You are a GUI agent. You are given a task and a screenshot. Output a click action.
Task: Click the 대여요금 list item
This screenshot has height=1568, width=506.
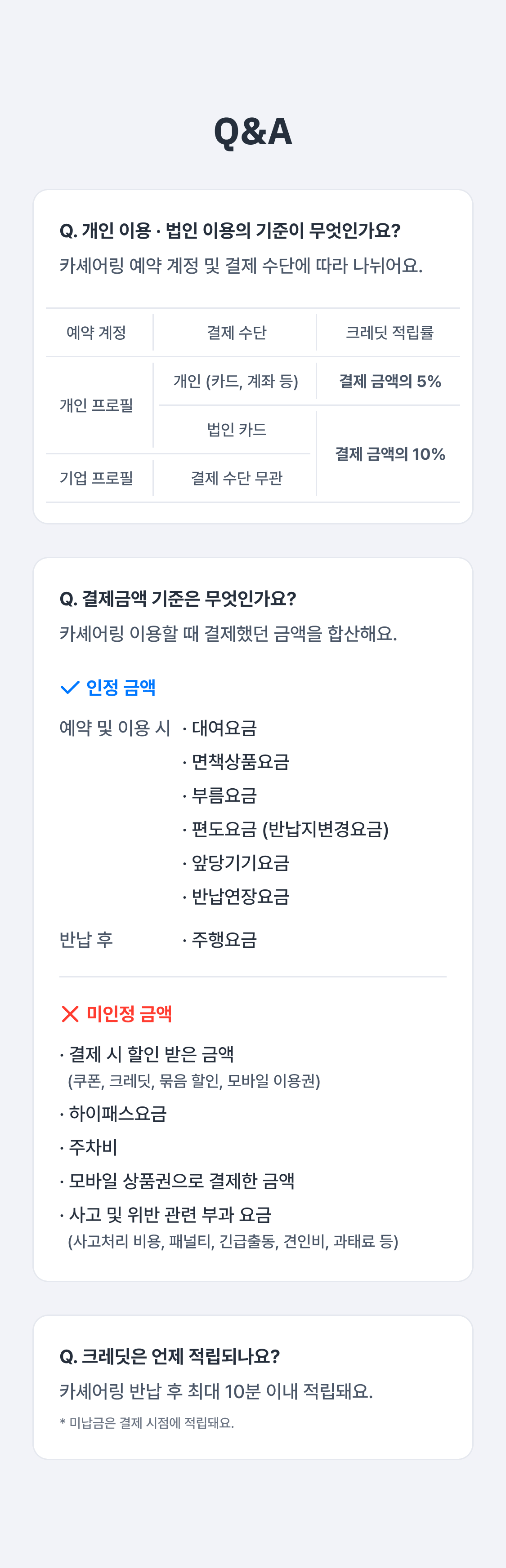tap(224, 728)
